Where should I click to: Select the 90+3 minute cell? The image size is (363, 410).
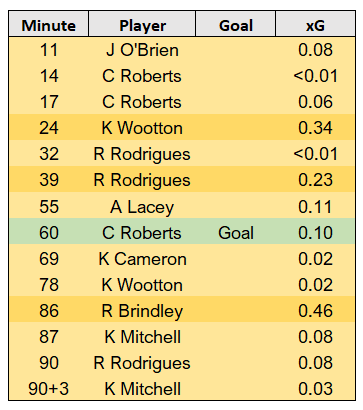point(49,389)
